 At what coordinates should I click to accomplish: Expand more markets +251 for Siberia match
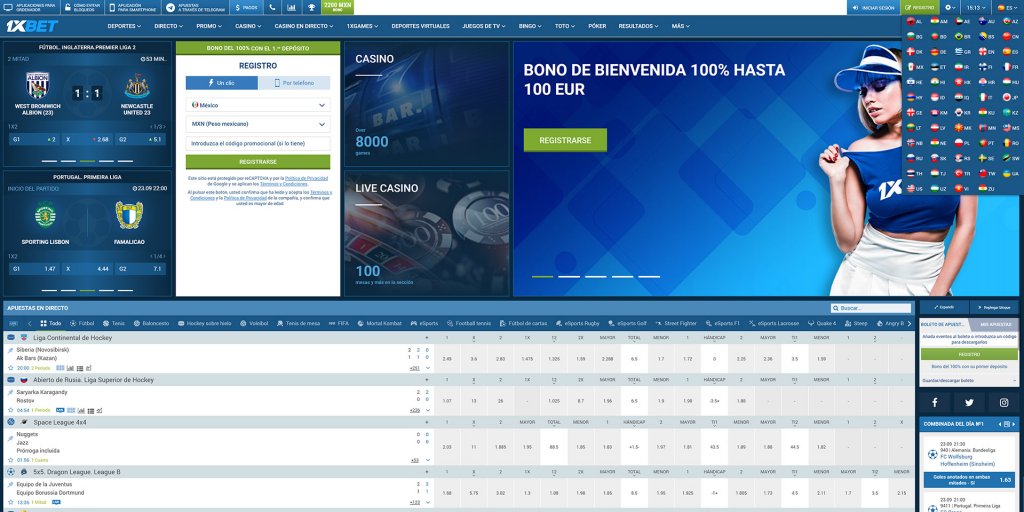[415, 368]
